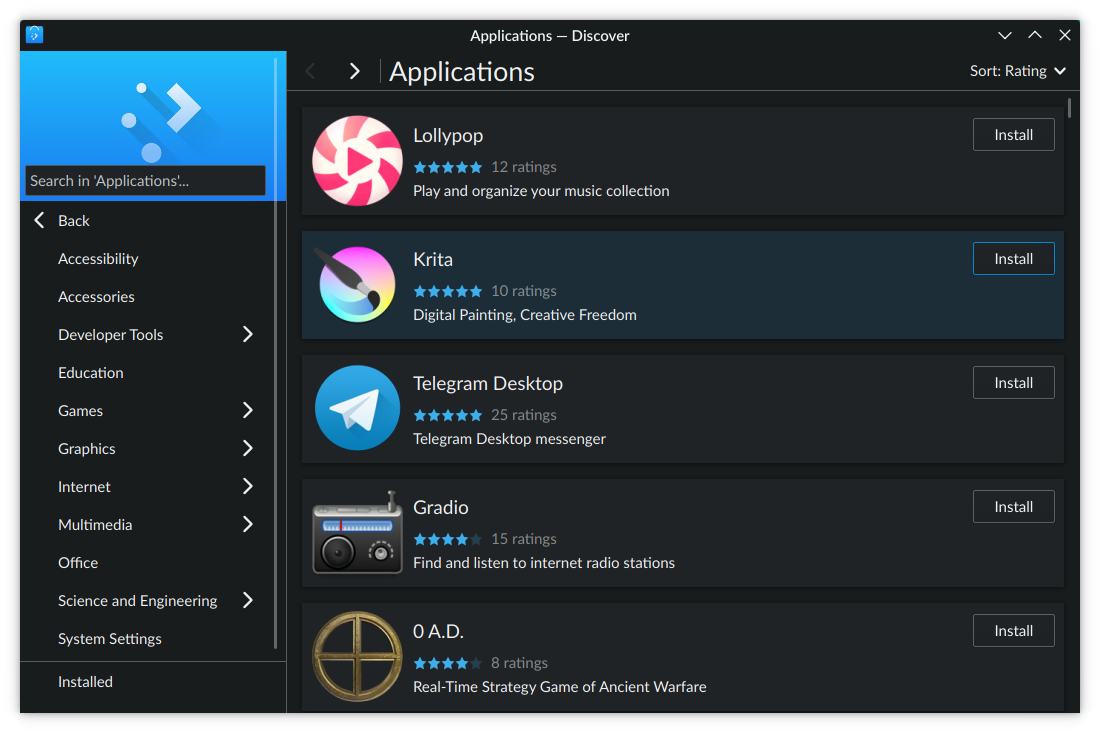Image resolution: width=1100 pixels, height=733 pixels.
Task: Open the Science and Engineering label
Action: pos(138,600)
